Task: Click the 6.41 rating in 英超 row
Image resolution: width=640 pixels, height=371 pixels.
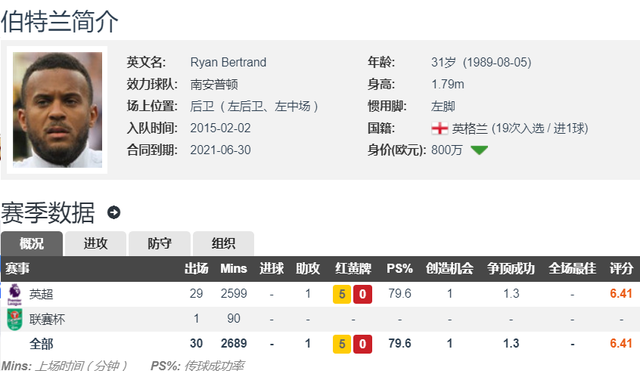Action: point(621,293)
